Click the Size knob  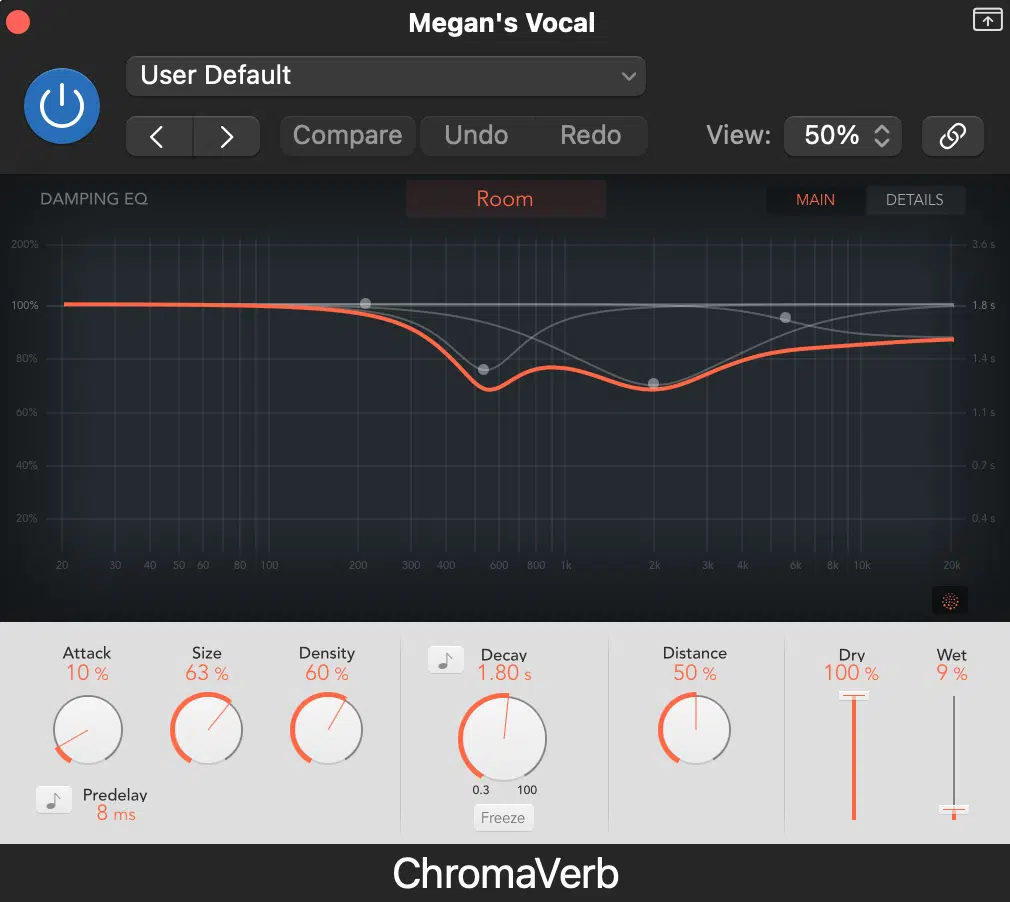tap(206, 729)
